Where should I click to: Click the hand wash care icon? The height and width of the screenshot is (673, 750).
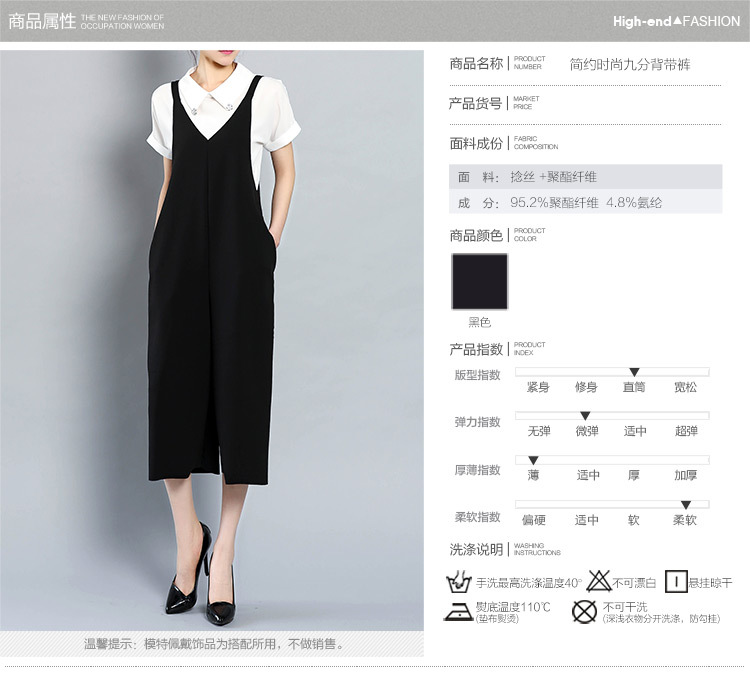click(458, 582)
